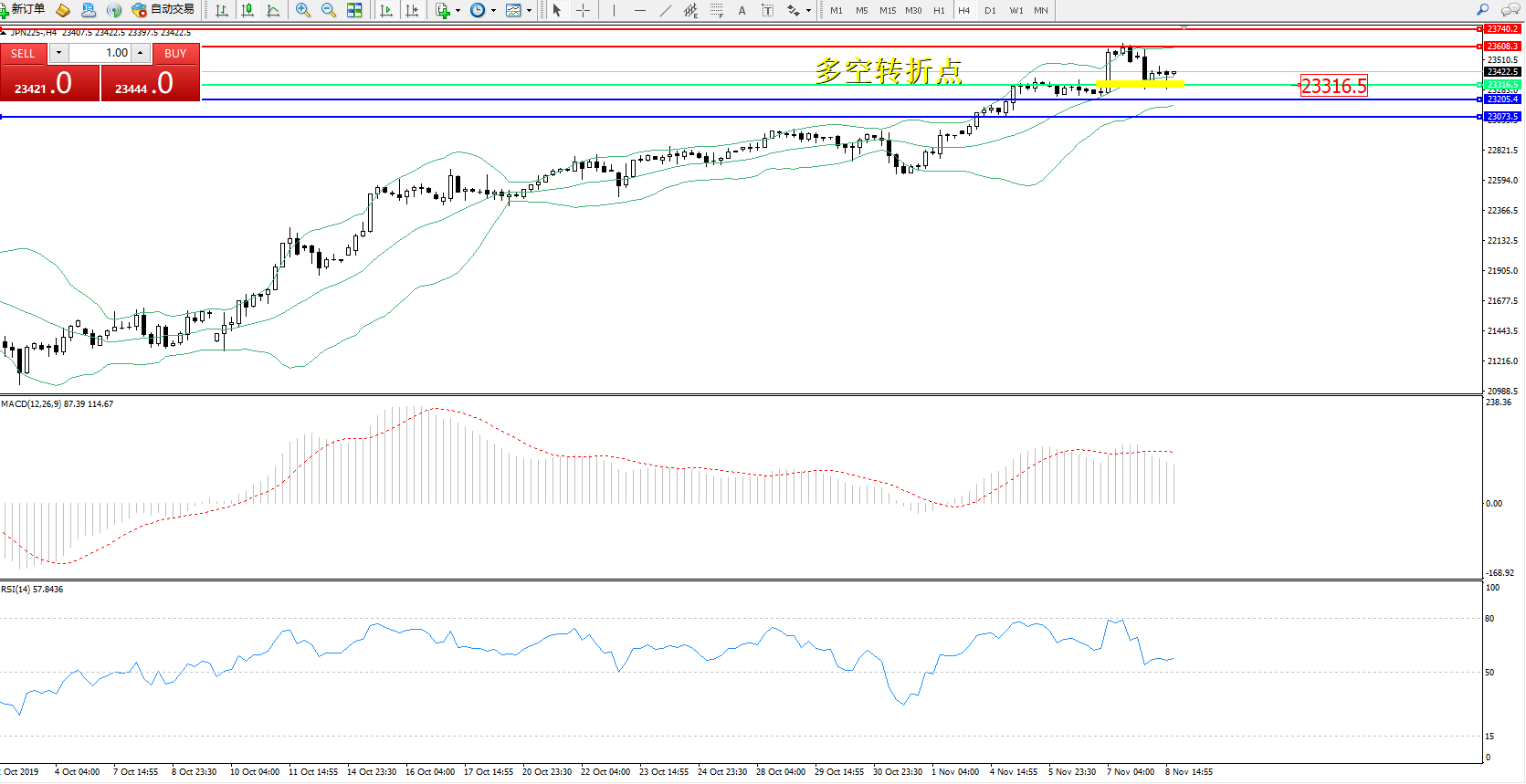Screen dimensions: 1526x784
Task: Open the chart templates dropdown arrow
Action: (529, 11)
